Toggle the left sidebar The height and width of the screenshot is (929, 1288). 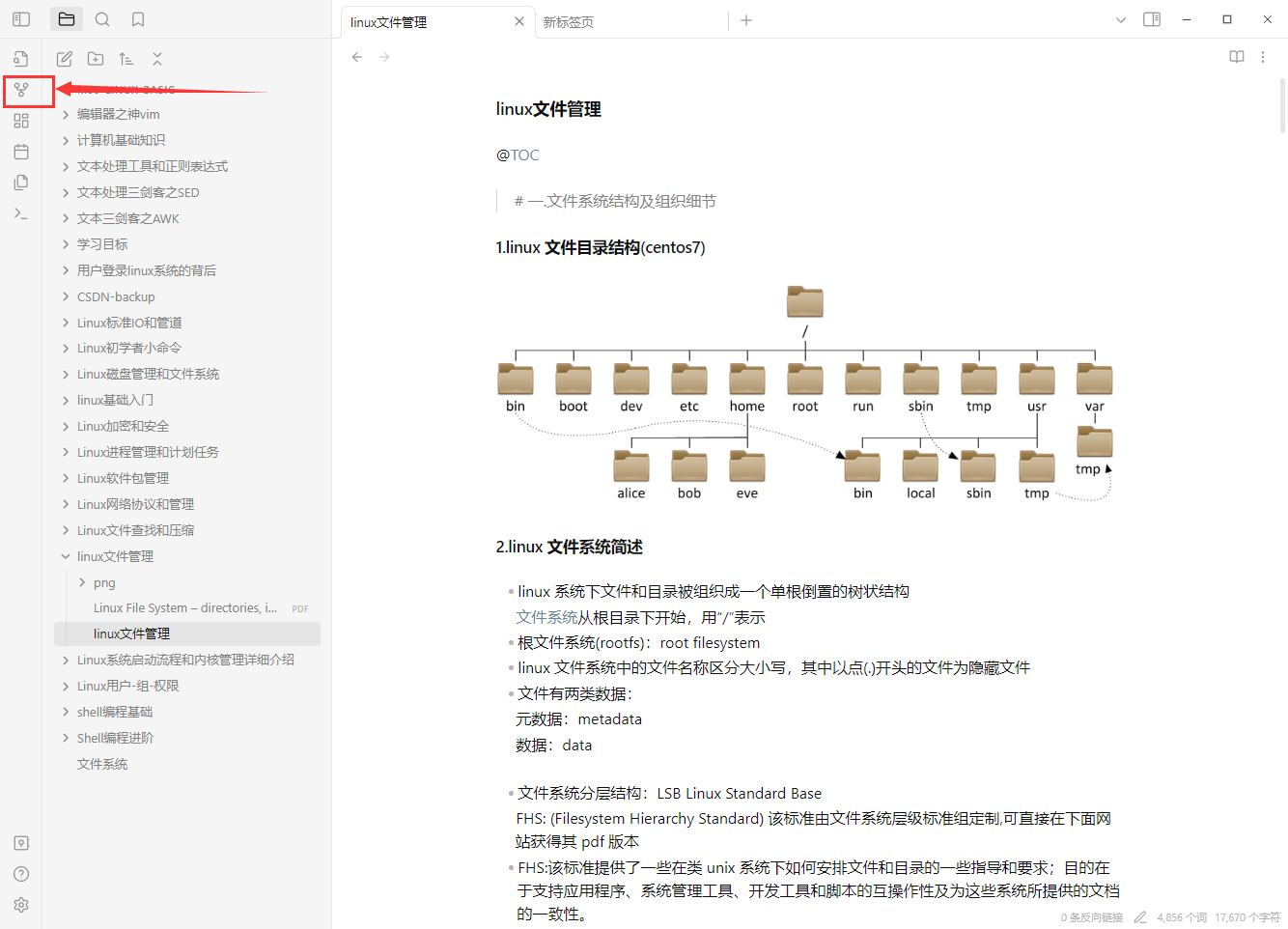21,19
